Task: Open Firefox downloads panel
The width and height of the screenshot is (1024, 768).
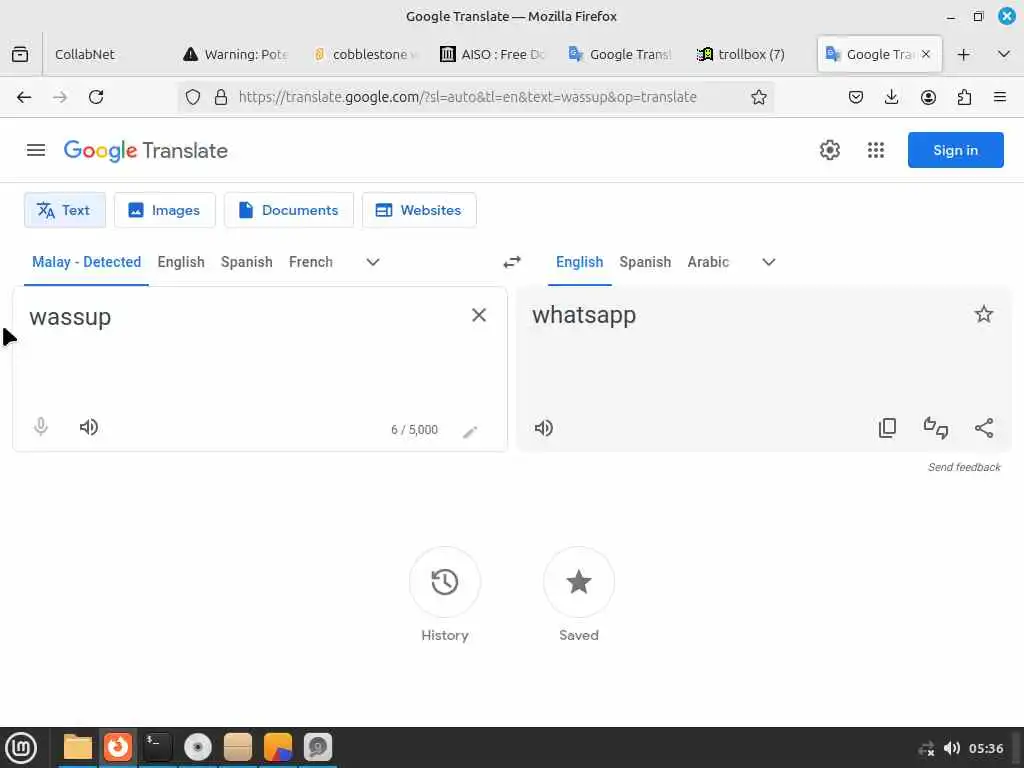Action: coord(891,97)
